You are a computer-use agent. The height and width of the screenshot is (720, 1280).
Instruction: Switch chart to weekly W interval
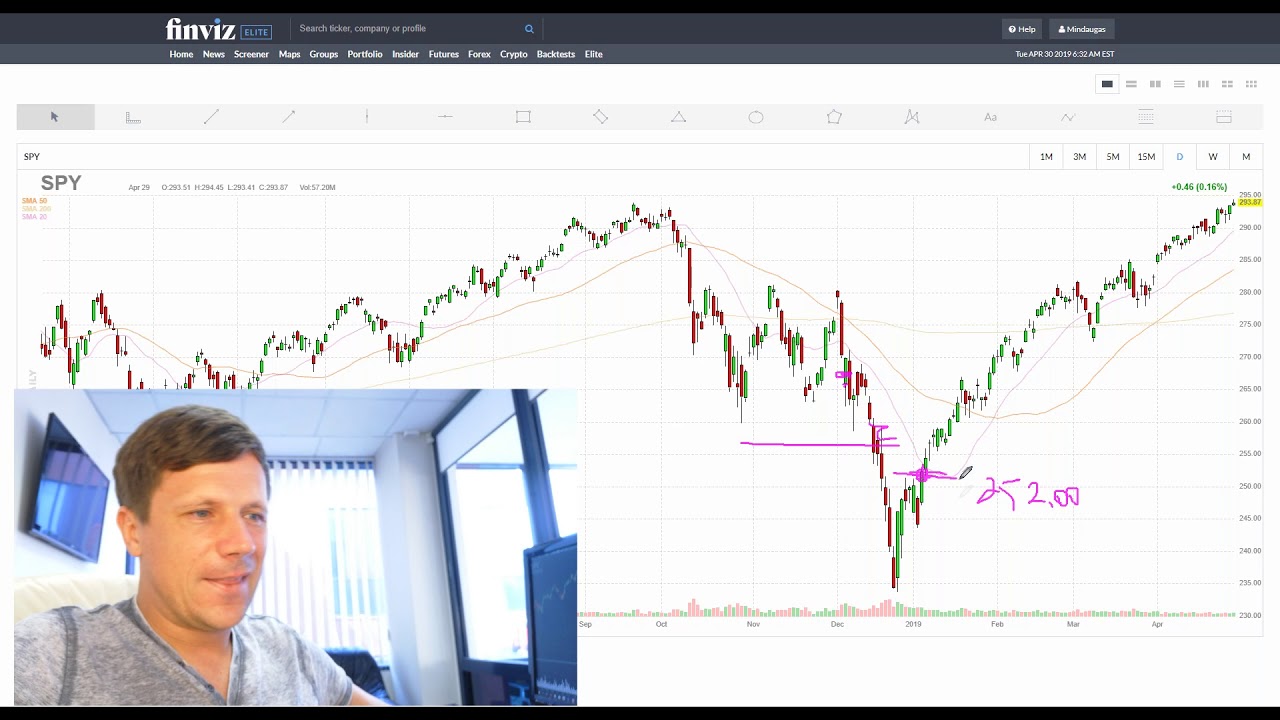(1213, 157)
